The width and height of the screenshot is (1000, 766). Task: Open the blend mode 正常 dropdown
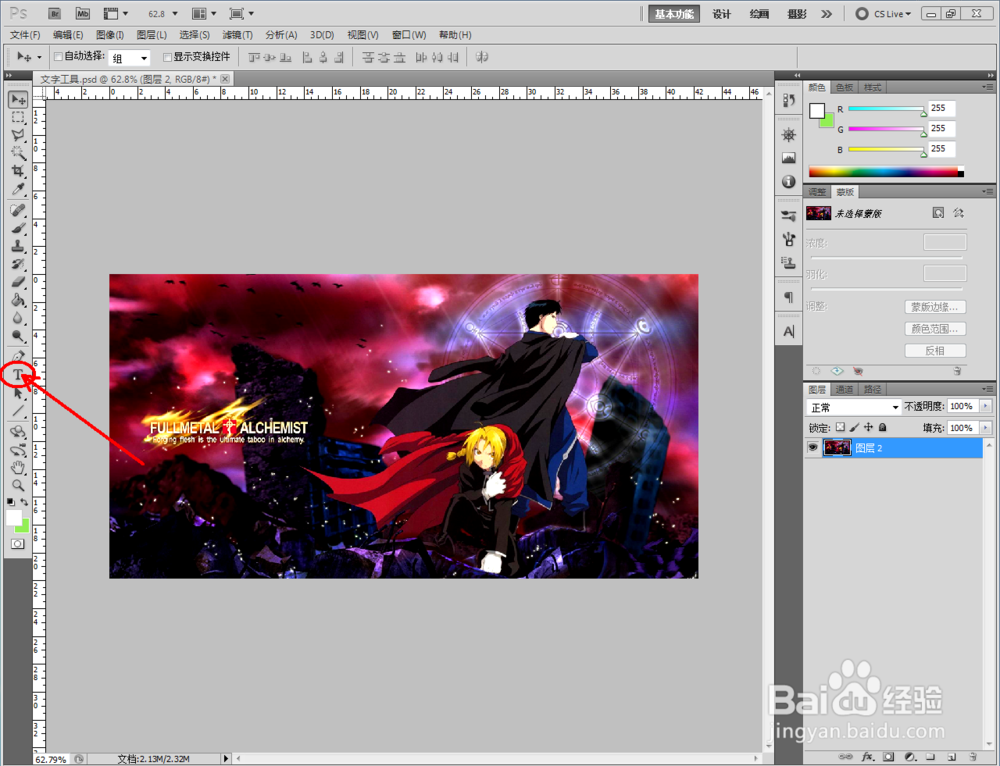854,407
